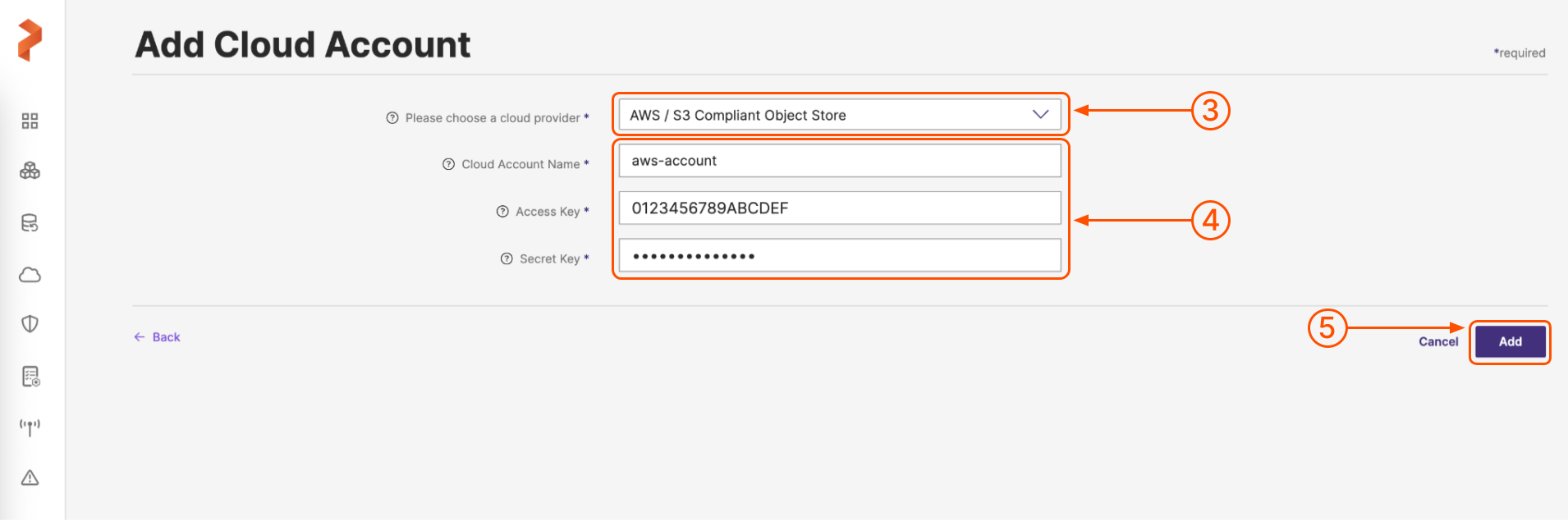Image resolution: width=1568 pixels, height=521 pixels.
Task: Click the Add button to save account
Action: tap(1510, 342)
